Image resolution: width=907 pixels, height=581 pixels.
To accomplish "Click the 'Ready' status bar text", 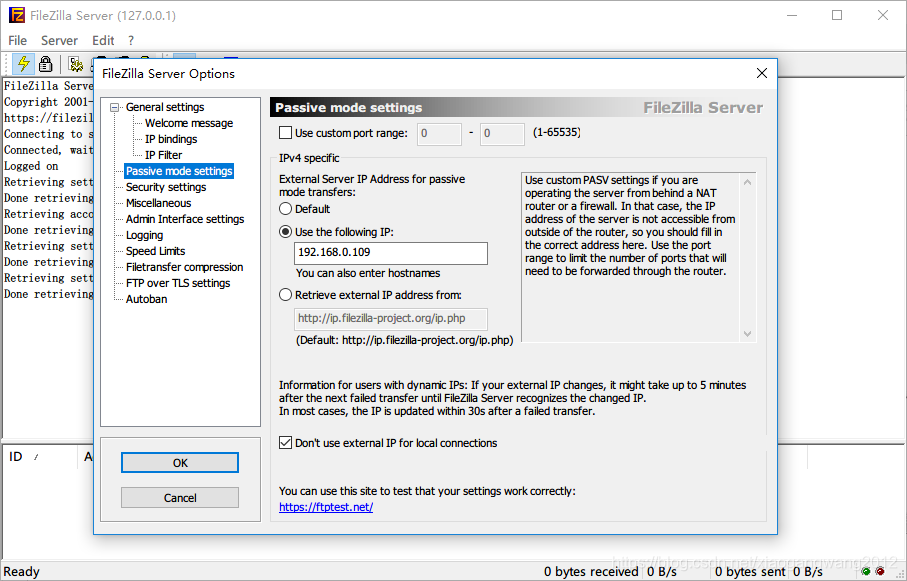I will coord(22,572).
